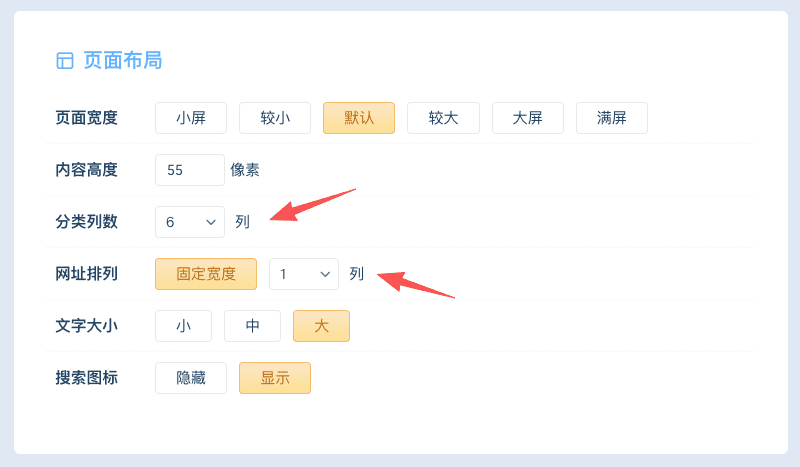Choose 隐藏 for search icon
The height and width of the screenshot is (467, 800).
click(x=191, y=378)
